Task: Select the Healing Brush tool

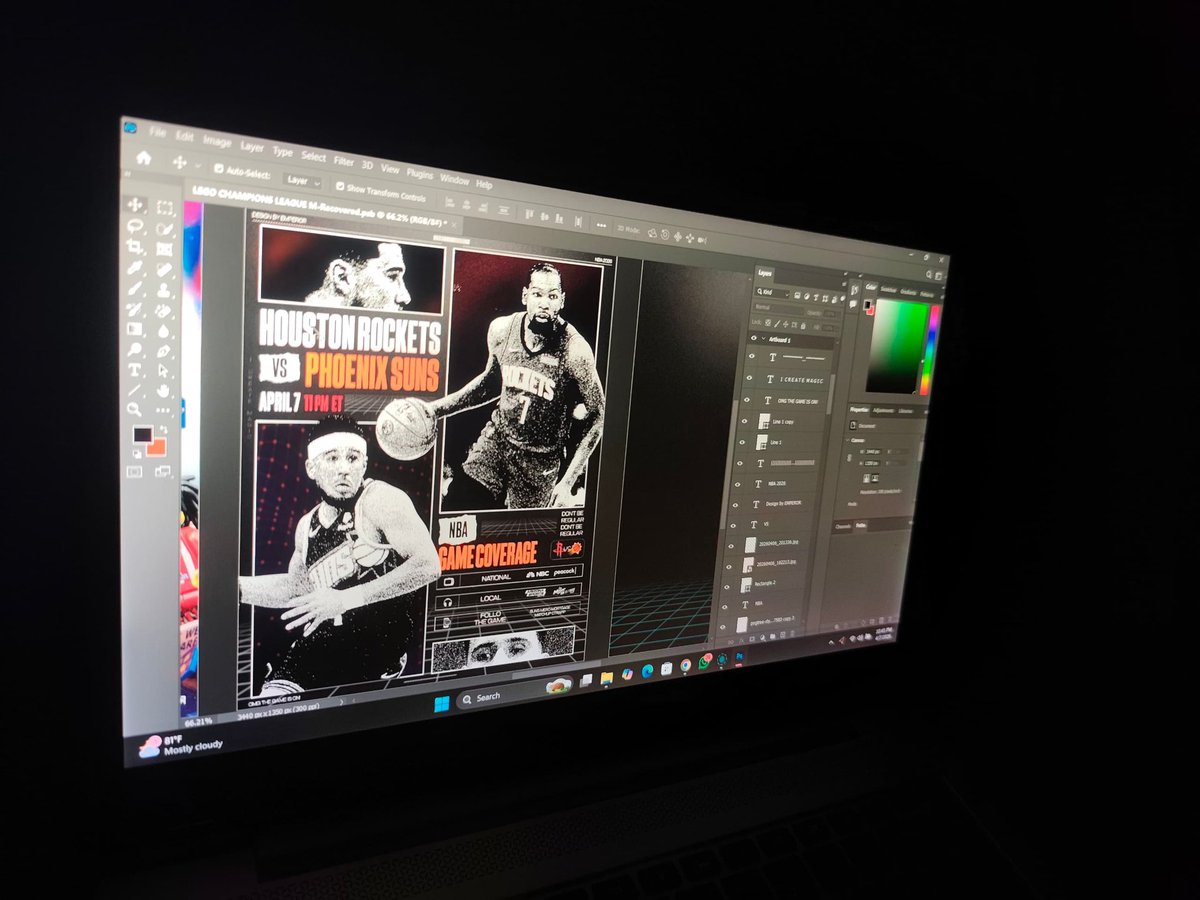Action: pos(164,270)
